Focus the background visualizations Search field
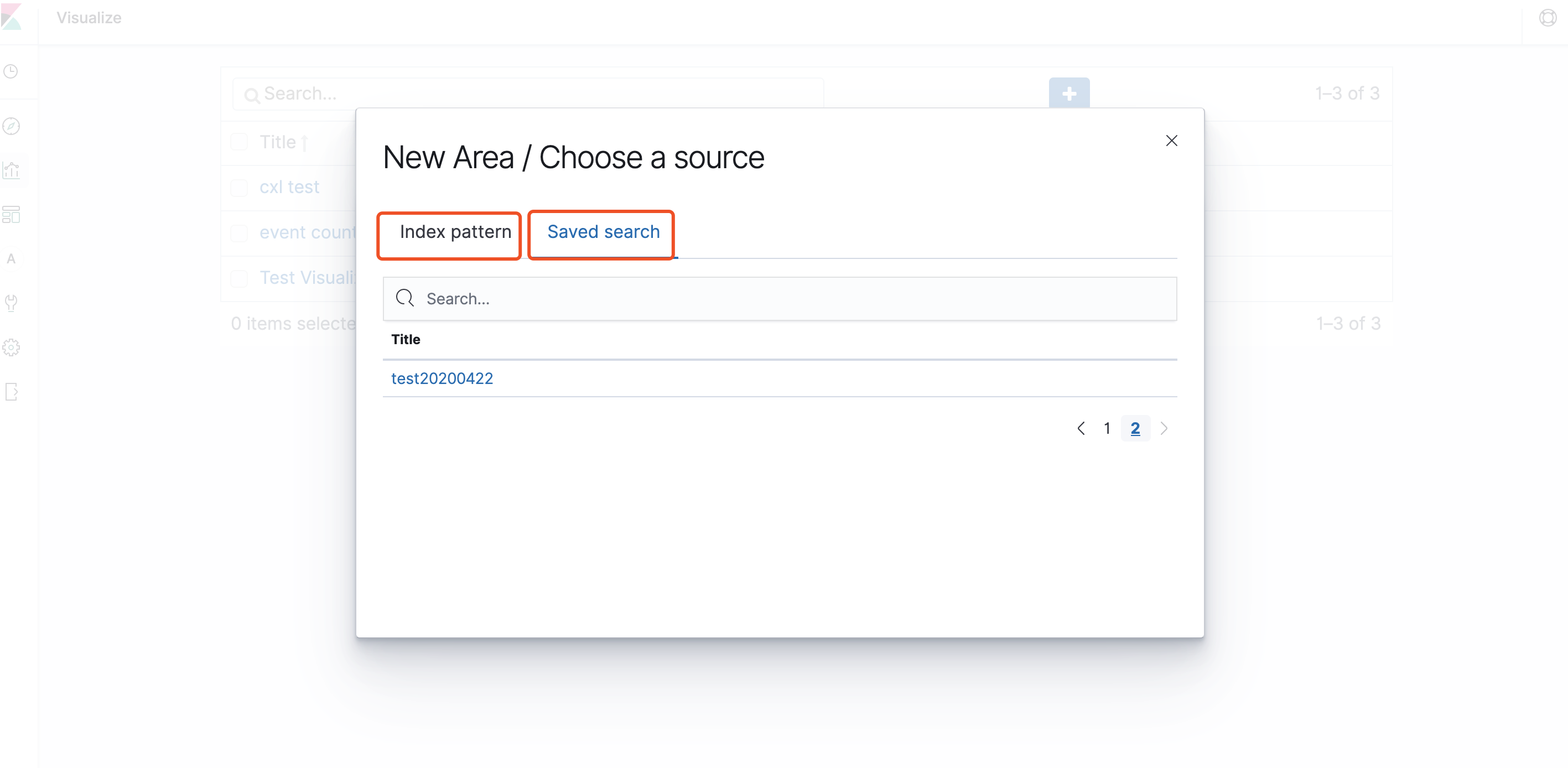This screenshot has height=768, width=1568. [x=528, y=94]
